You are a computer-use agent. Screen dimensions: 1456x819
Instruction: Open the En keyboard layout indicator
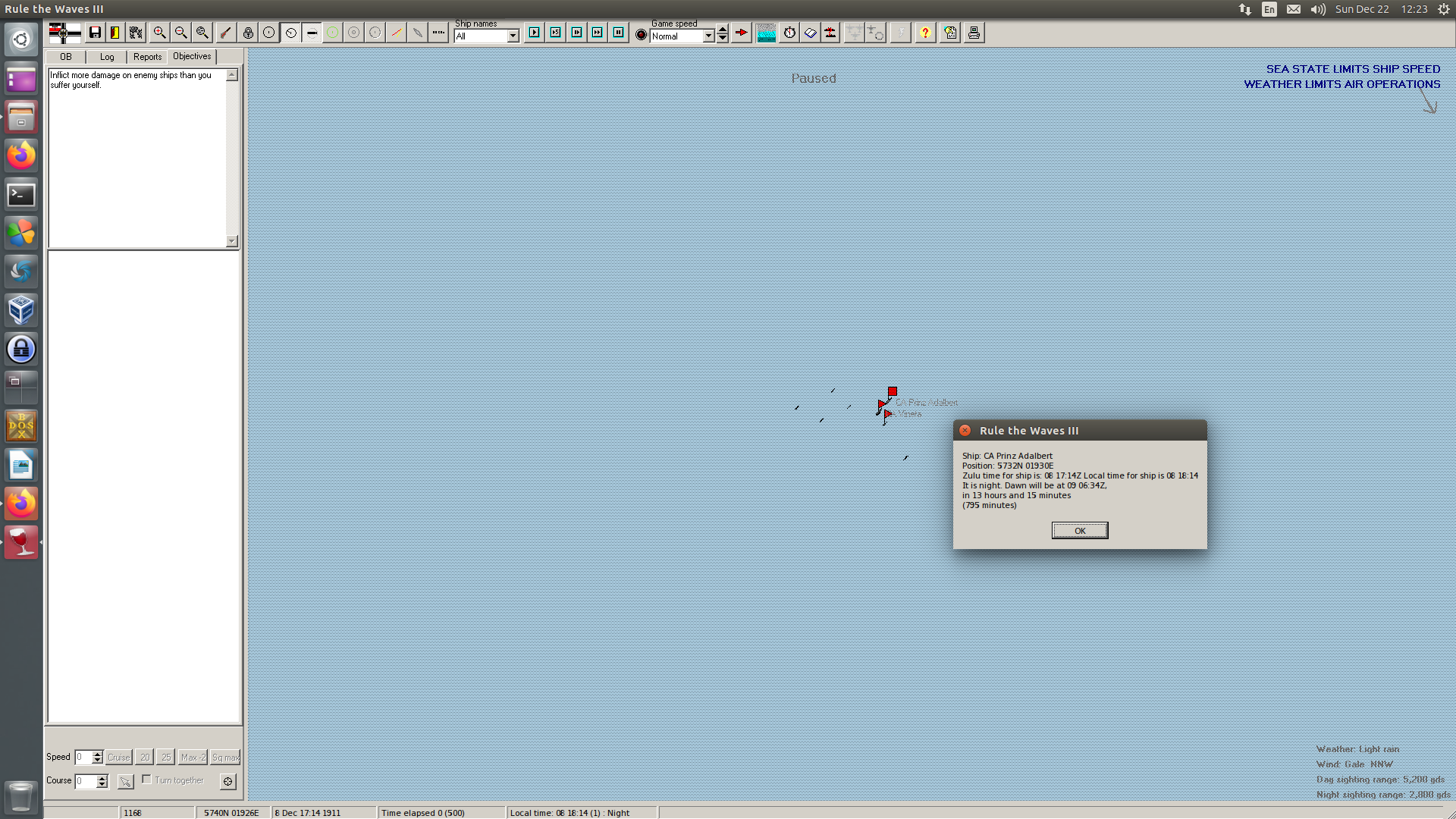pos(1269,9)
